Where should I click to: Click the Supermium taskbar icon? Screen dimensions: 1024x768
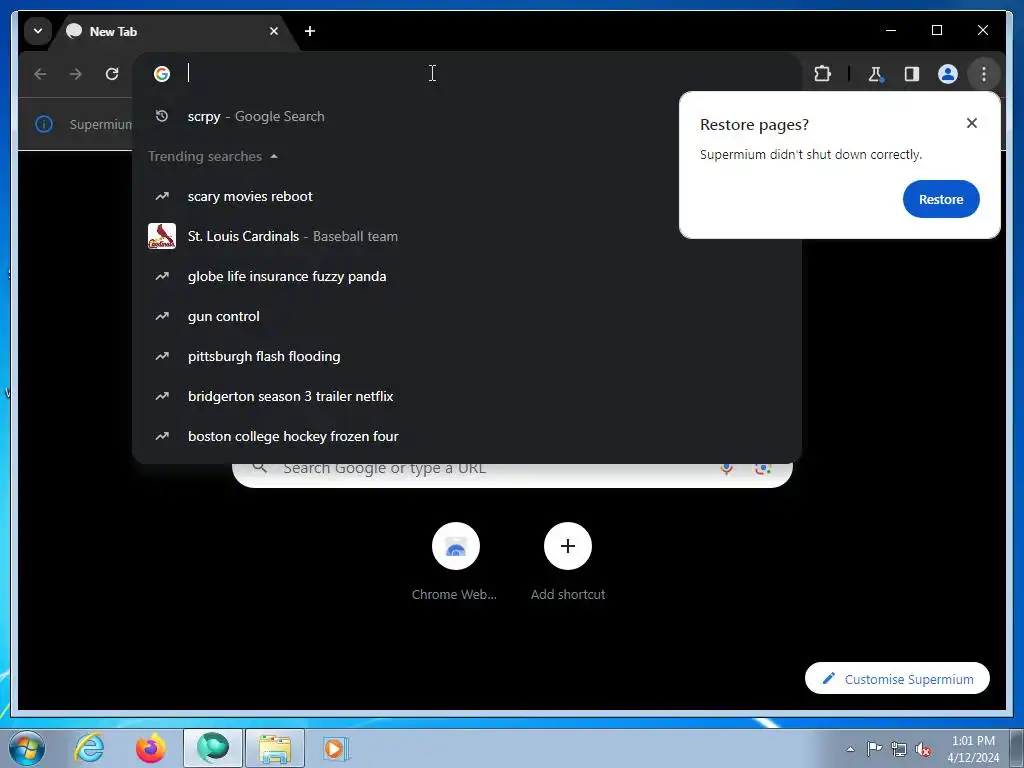pyautogui.click(x=213, y=748)
